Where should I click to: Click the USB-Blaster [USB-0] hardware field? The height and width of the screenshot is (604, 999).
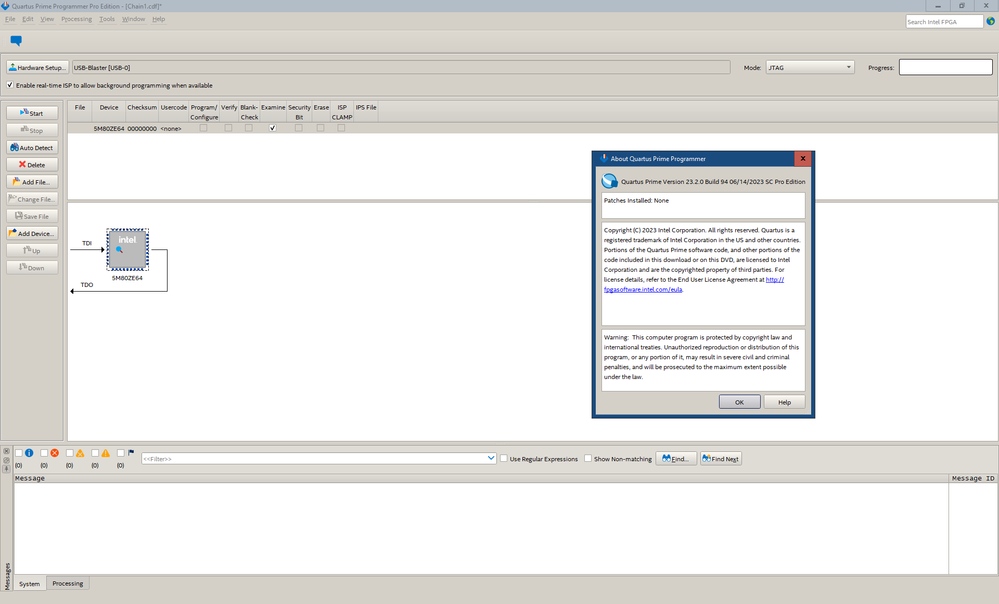tap(401, 68)
